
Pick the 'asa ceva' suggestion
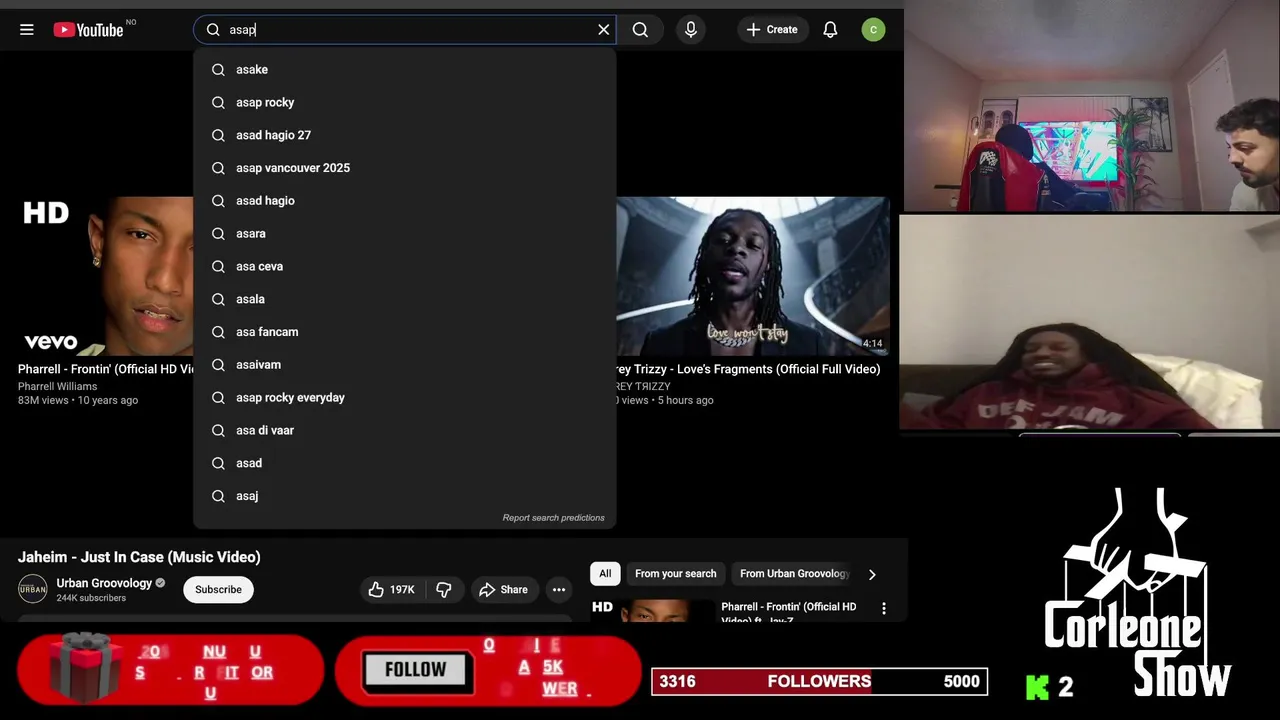pos(405,267)
